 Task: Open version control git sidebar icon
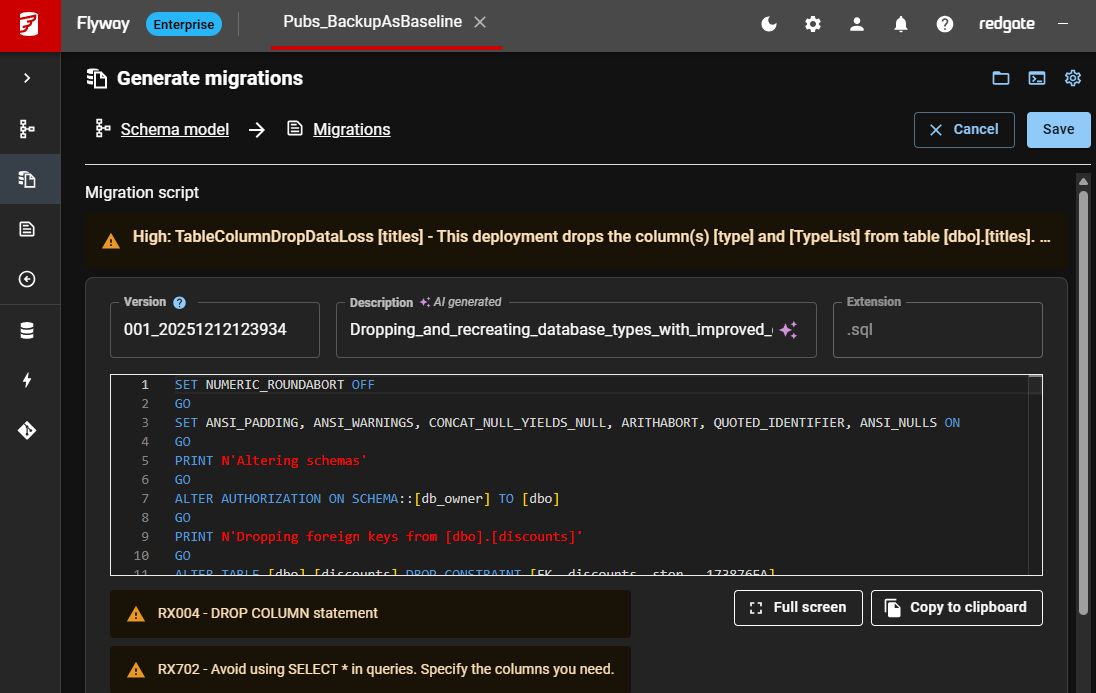[28, 431]
